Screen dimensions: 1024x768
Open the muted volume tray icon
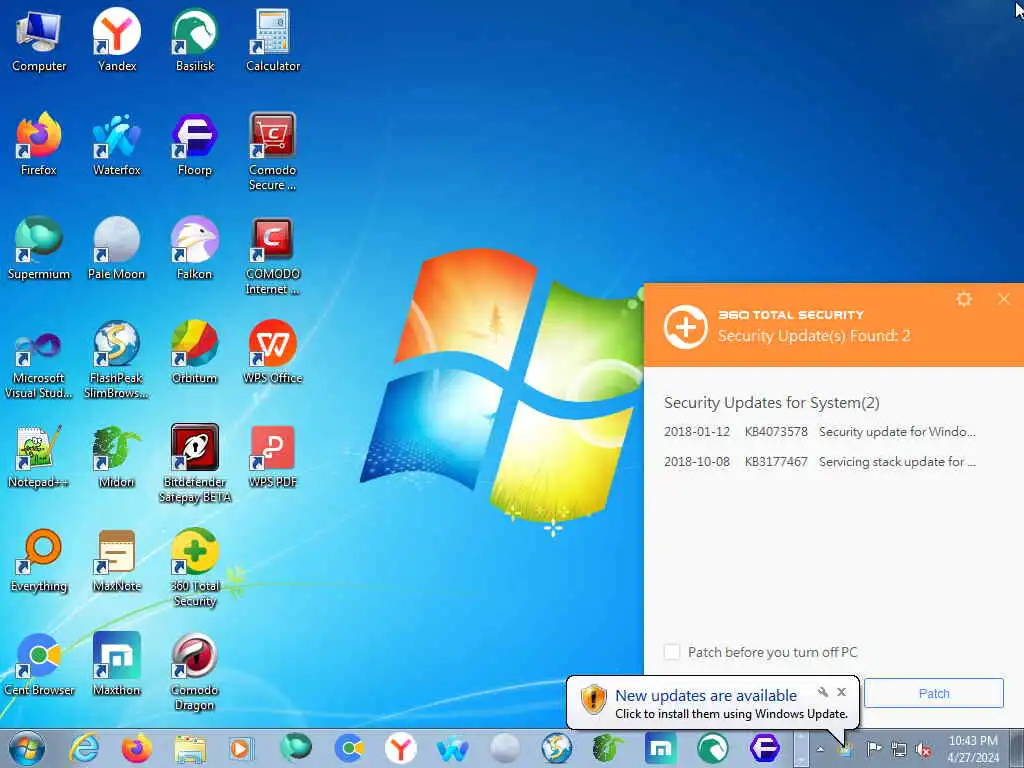coord(923,749)
